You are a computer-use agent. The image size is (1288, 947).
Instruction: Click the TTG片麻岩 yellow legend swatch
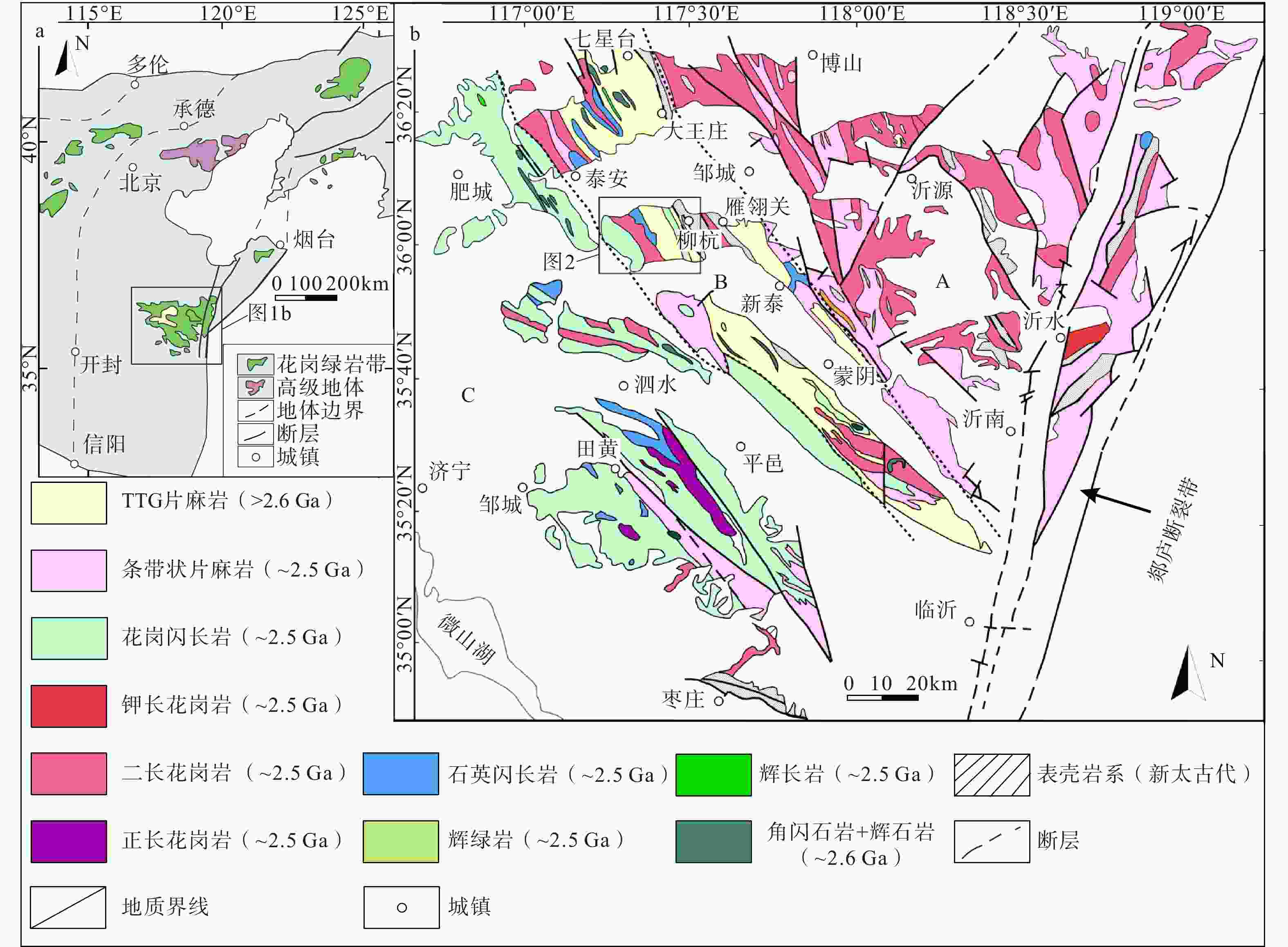(x=68, y=503)
